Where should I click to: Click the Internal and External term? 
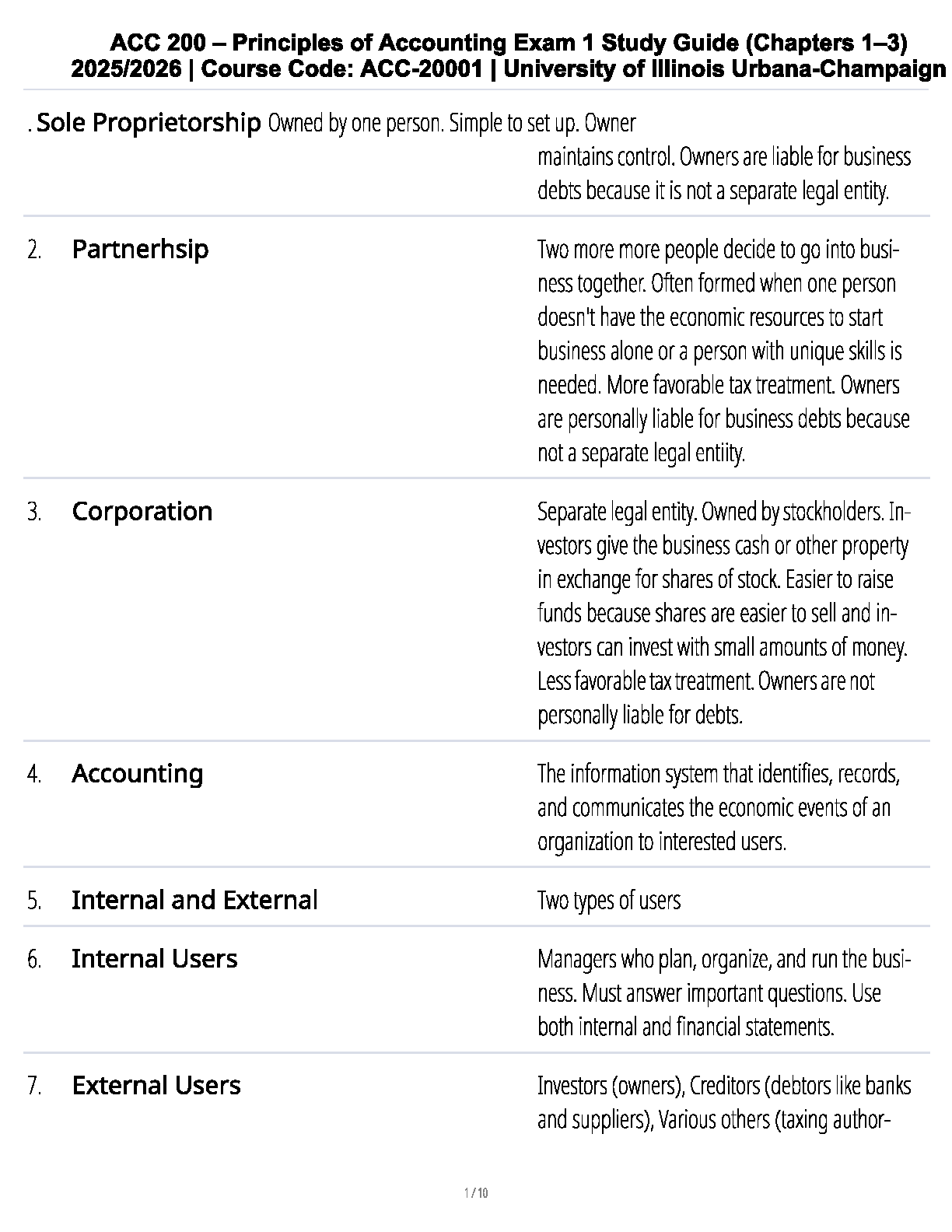coord(194,901)
